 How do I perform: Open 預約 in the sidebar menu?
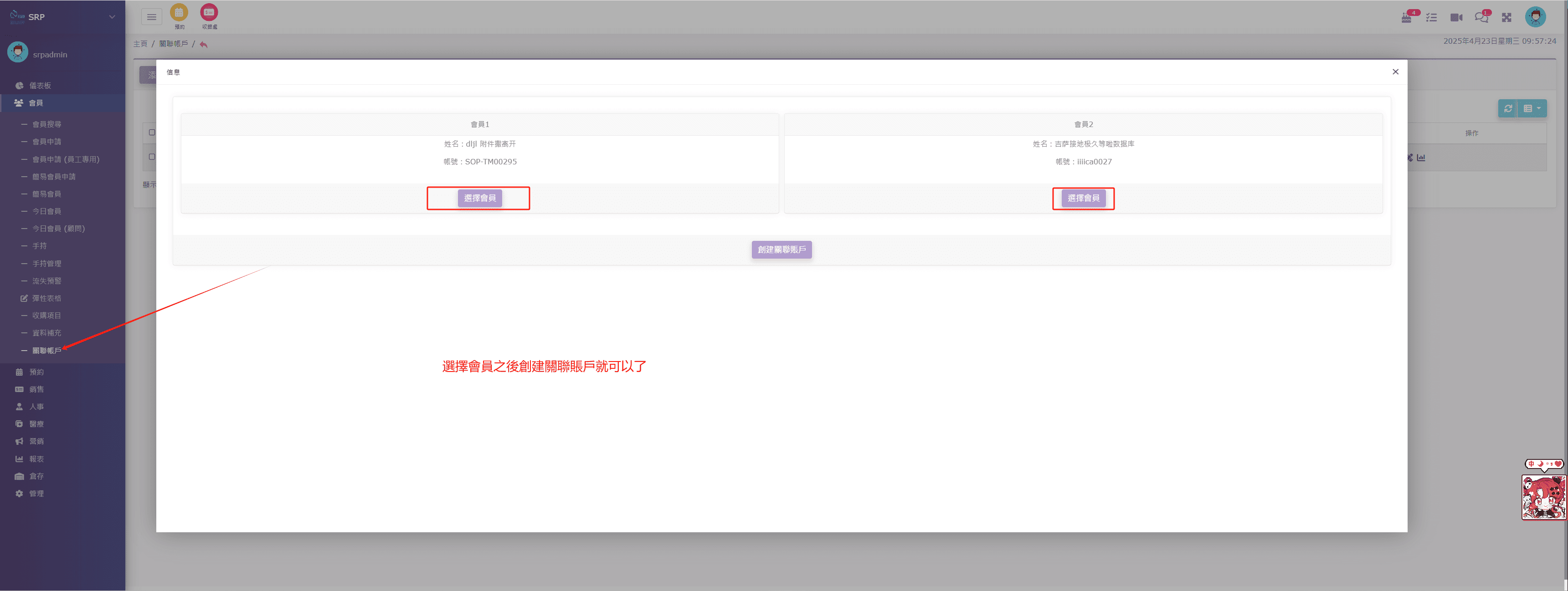tap(36, 372)
